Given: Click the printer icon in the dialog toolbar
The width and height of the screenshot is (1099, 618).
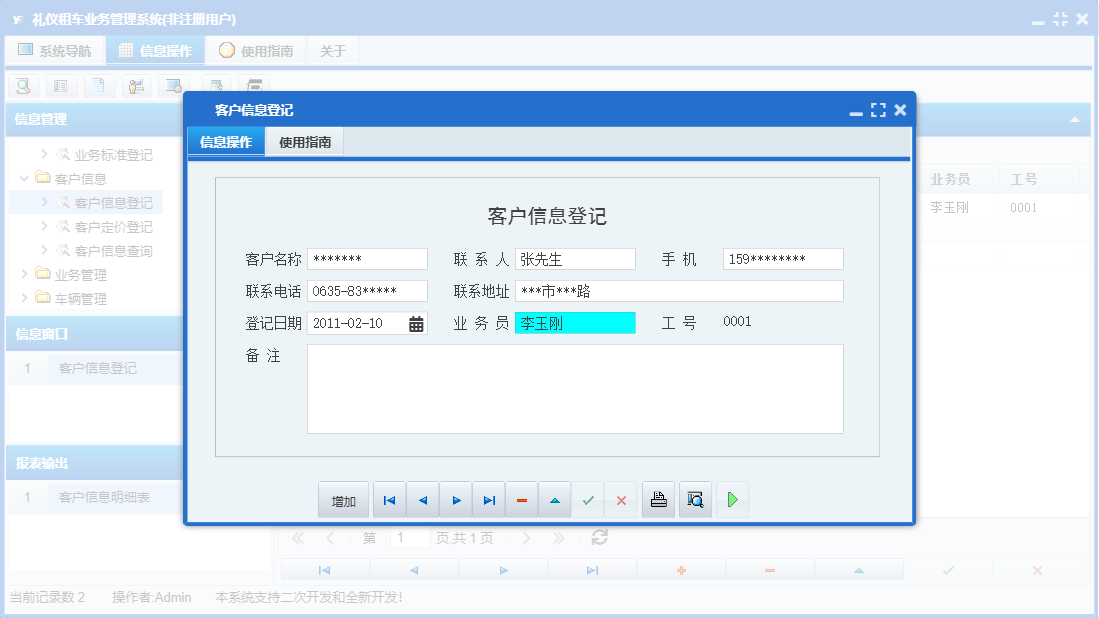Looking at the screenshot, I should [658, 499].
